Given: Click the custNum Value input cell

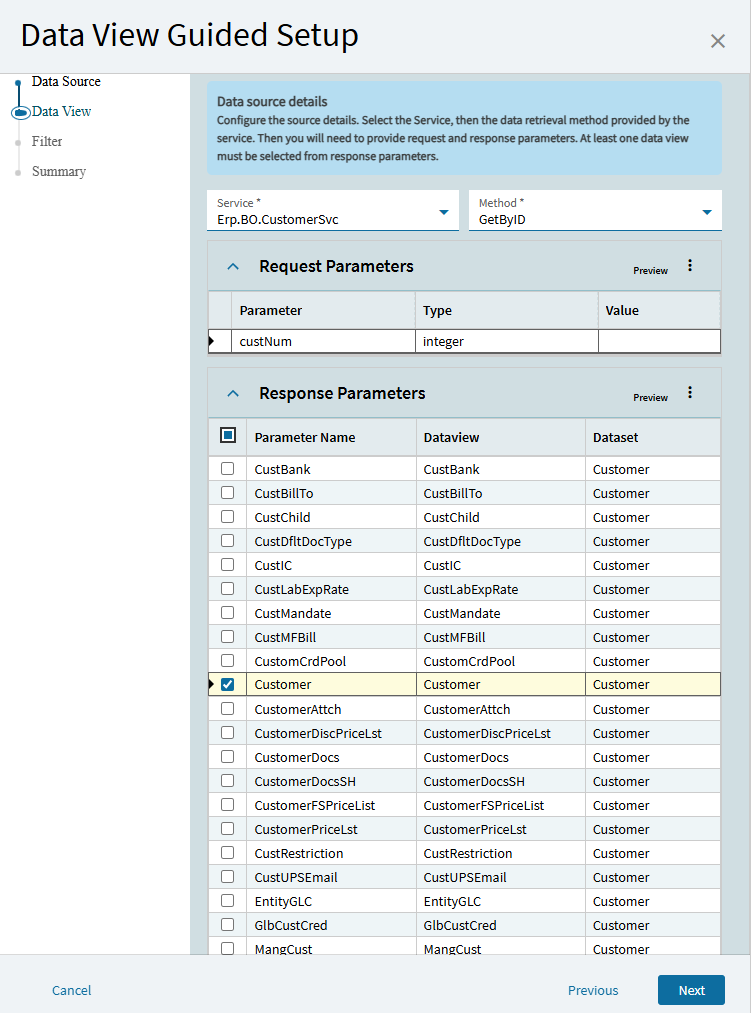Looking at the screenshot, I should 659,341.
